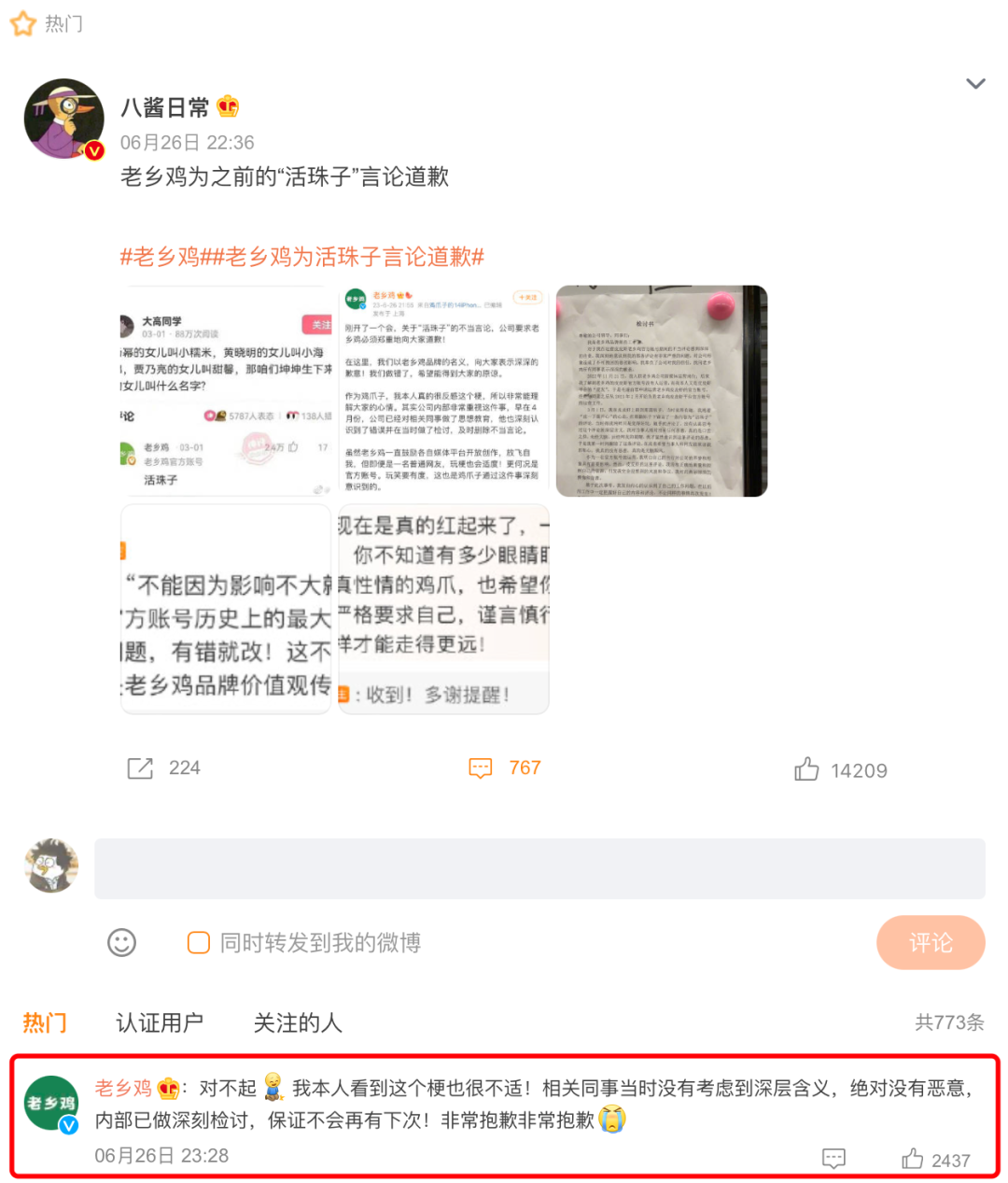
Task: Open 老乡鸡 commenter avatar
Action: coord(52,1103)
